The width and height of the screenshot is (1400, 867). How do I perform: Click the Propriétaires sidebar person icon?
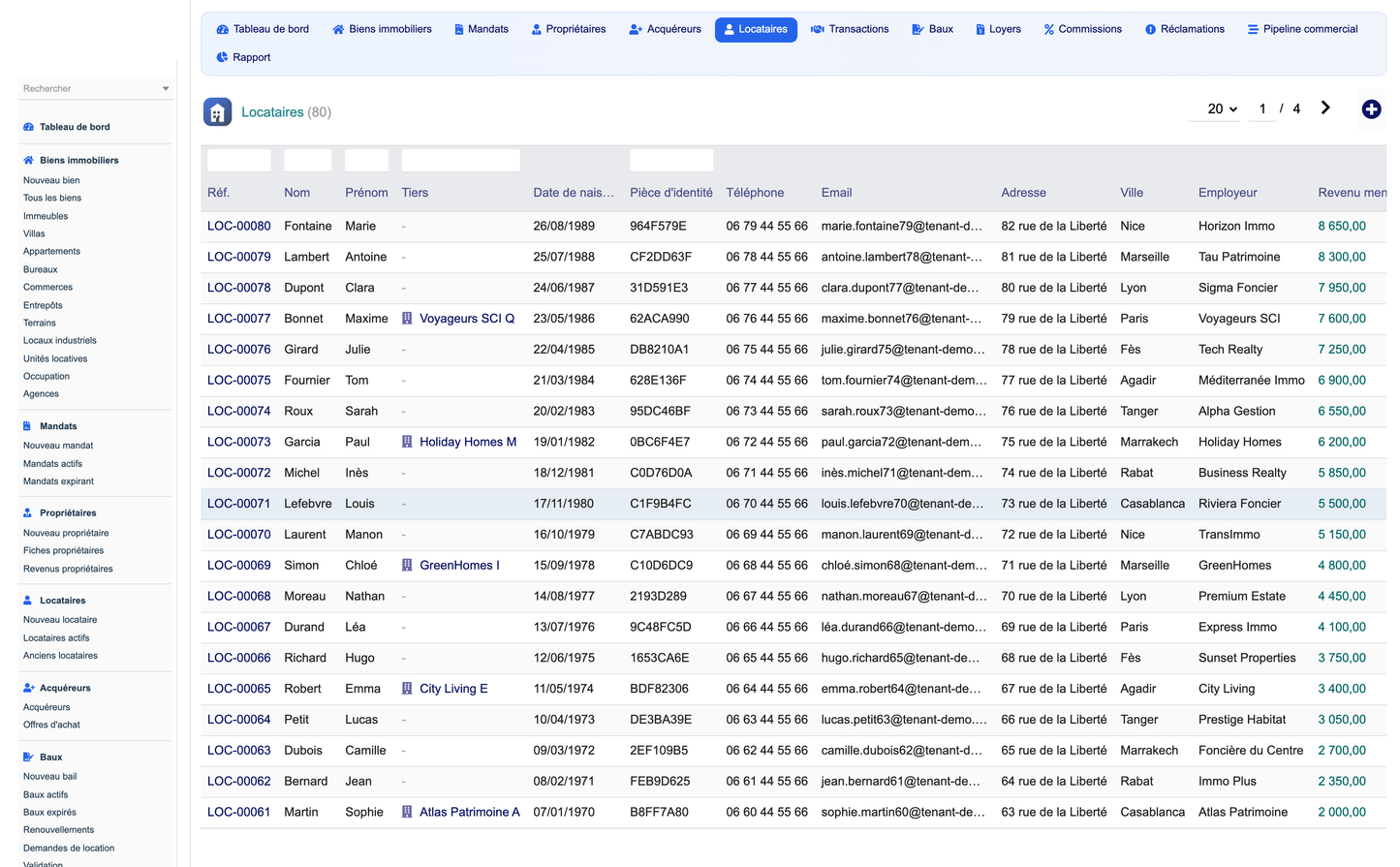click(27, 513)
